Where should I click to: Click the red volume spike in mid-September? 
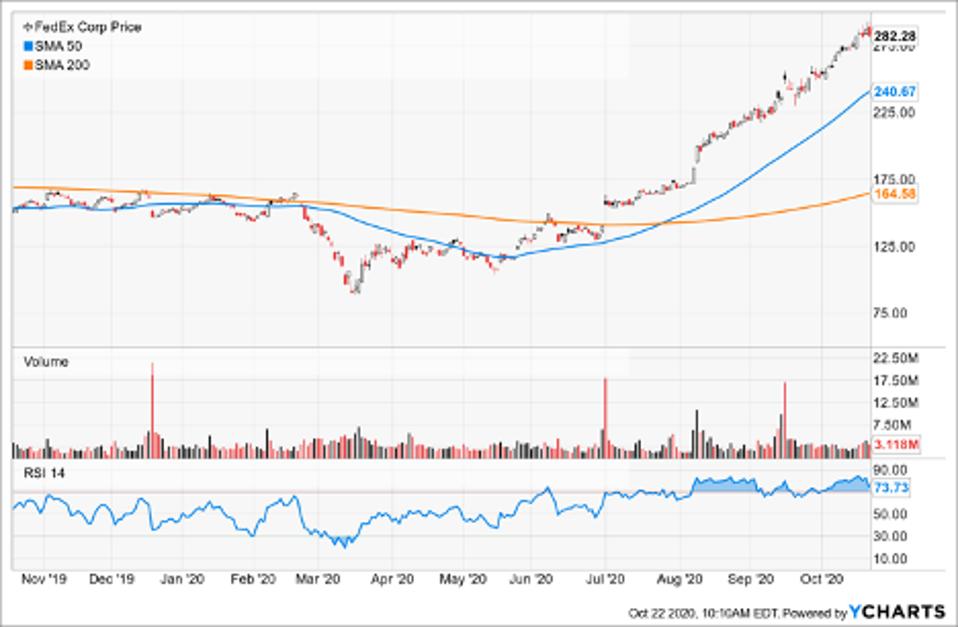click(x=785, y=420)
